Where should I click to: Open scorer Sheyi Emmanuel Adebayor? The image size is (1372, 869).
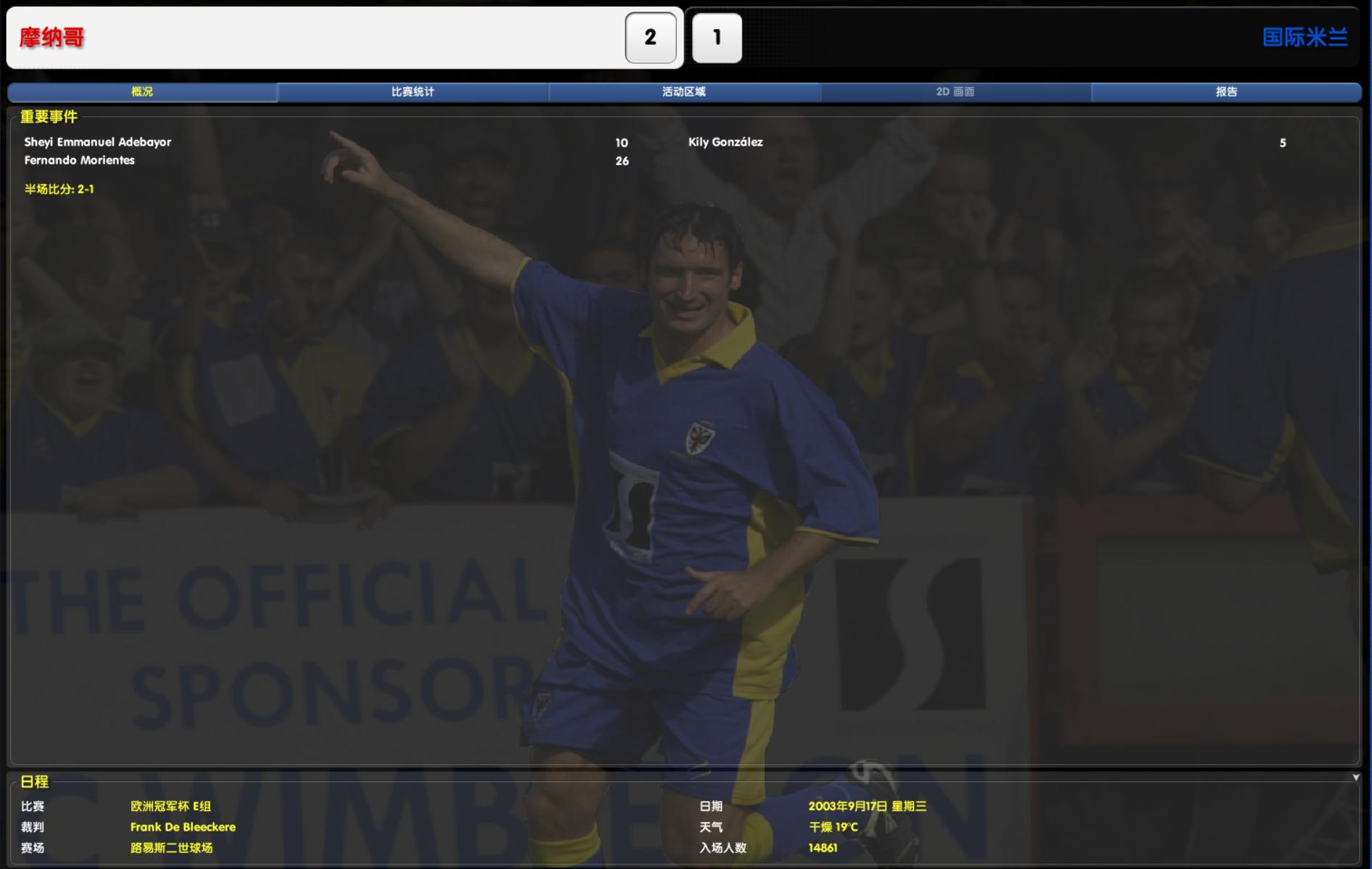(x=98, y=142)
